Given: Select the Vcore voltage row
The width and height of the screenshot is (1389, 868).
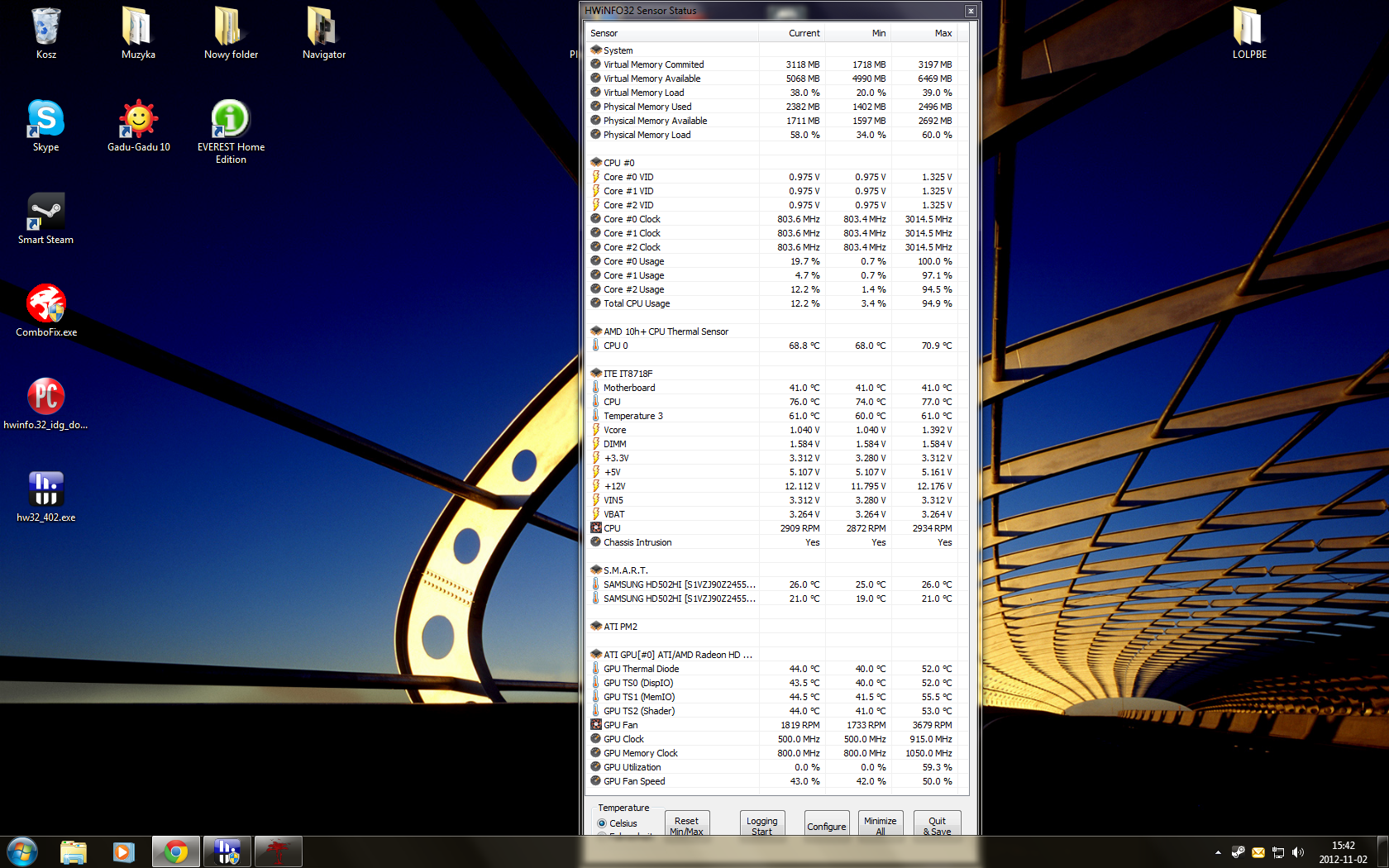Looking at the screenshot, I should [772, 430].
